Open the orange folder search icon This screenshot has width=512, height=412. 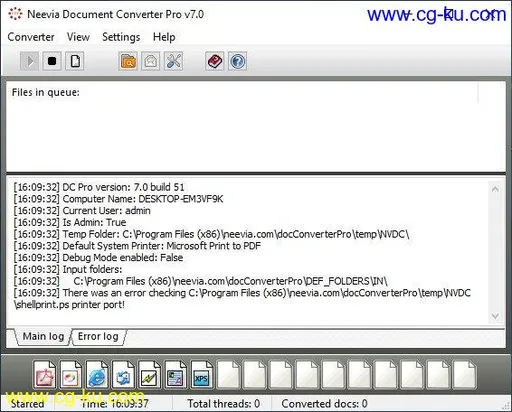(128, 61)
